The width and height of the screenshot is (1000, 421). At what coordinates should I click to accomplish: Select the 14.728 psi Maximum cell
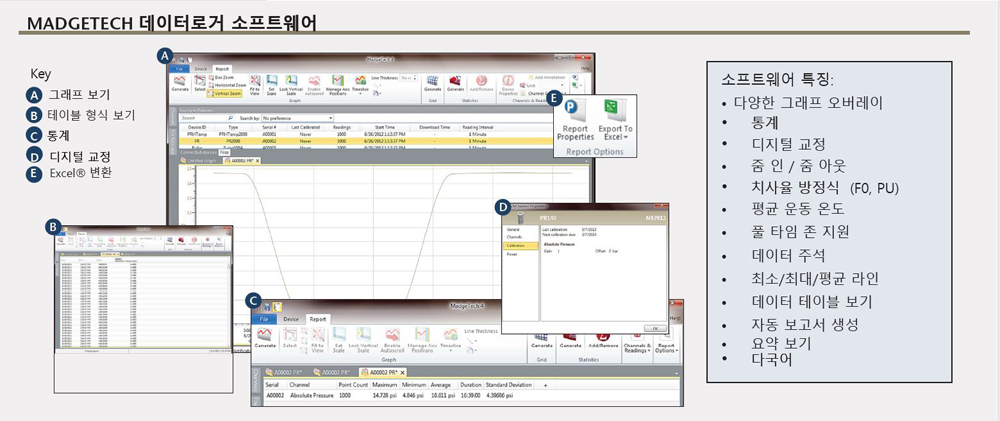[385, 395]
